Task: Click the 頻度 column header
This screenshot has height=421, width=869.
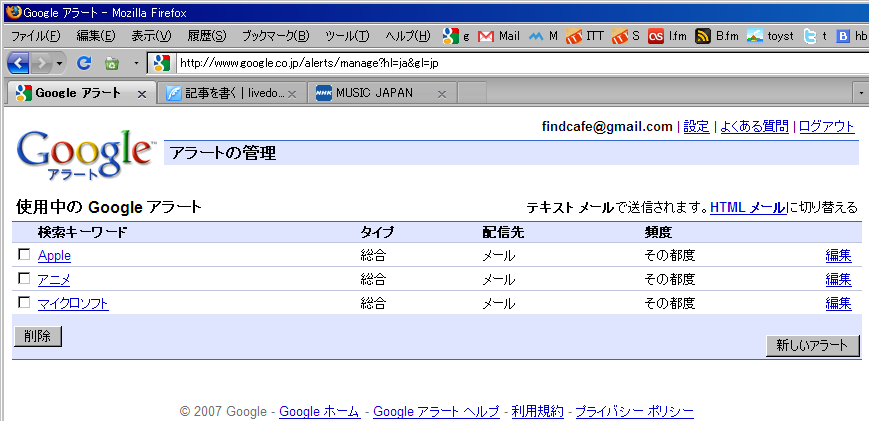Action: pos(658,232)
